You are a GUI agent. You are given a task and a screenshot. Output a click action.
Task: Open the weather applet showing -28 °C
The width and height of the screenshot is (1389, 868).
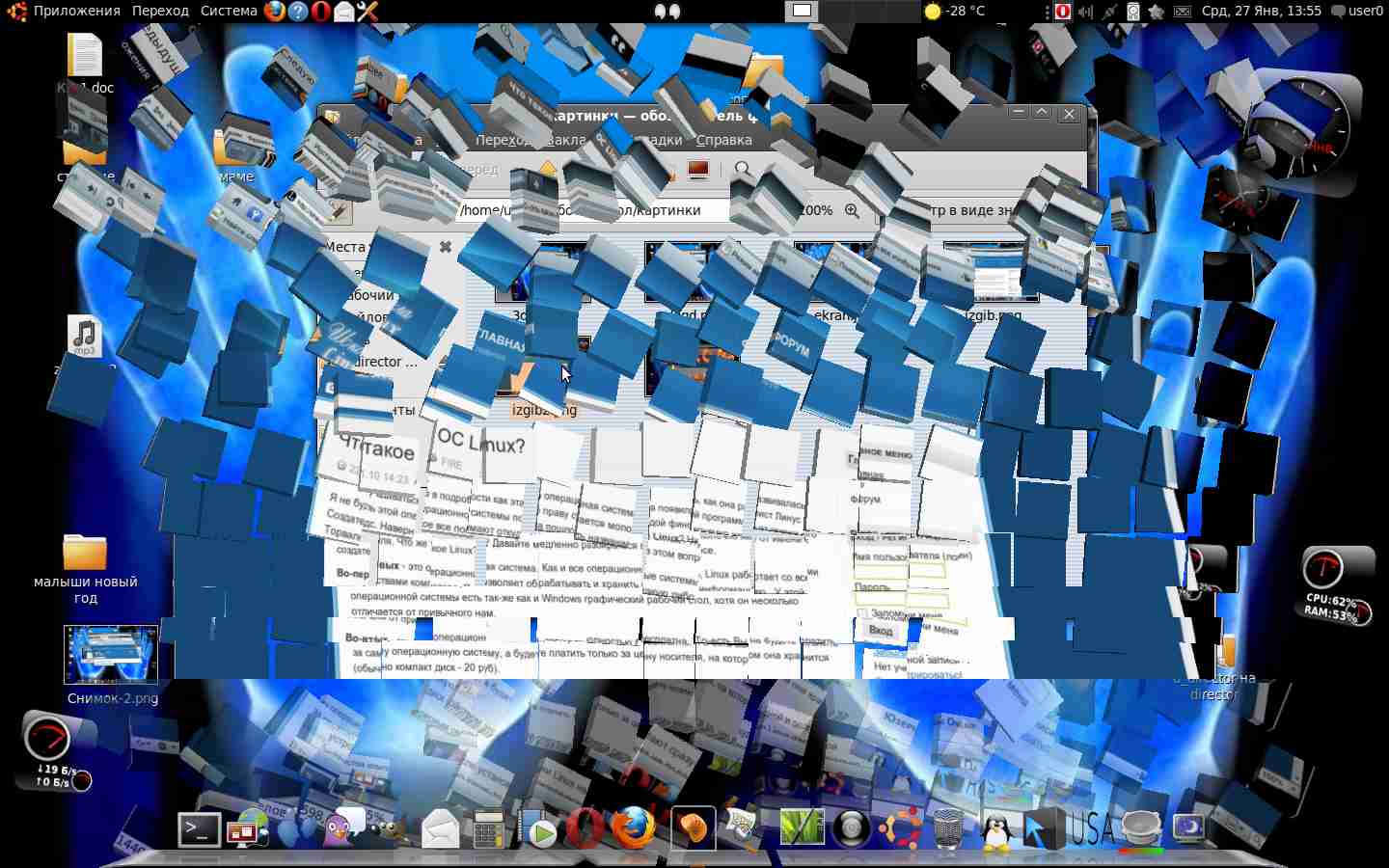tap(954, 11)
